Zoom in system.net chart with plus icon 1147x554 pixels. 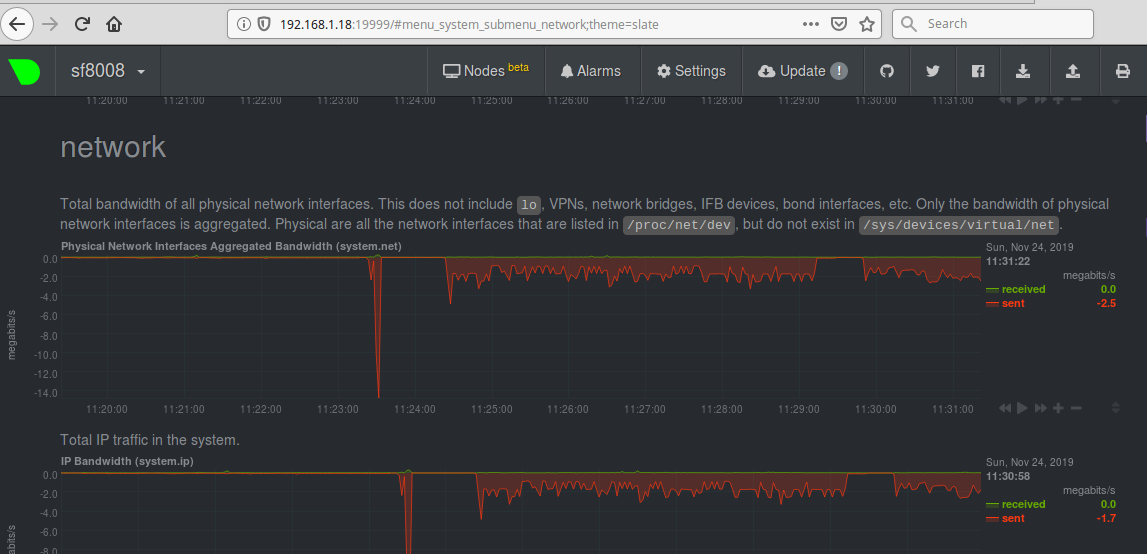point(1058,408)
